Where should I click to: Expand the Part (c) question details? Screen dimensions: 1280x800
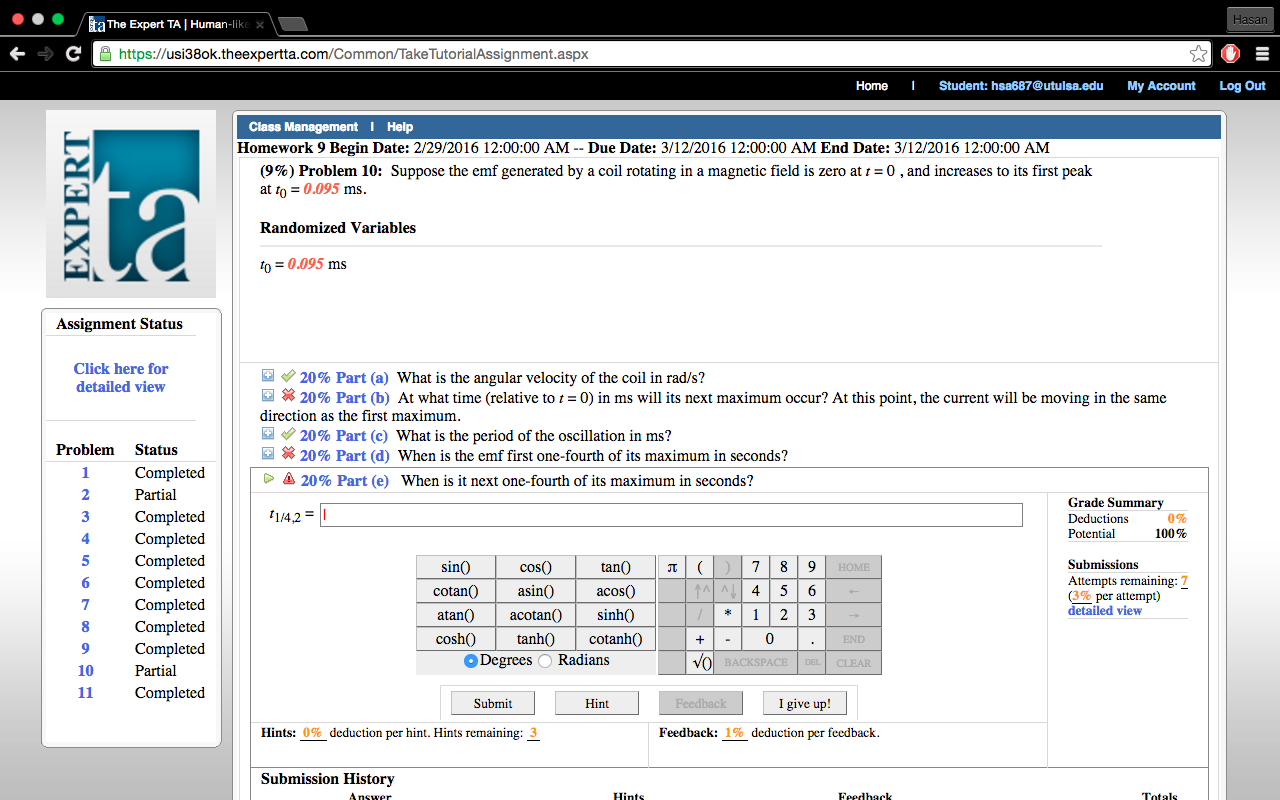(x=267, y=434)
